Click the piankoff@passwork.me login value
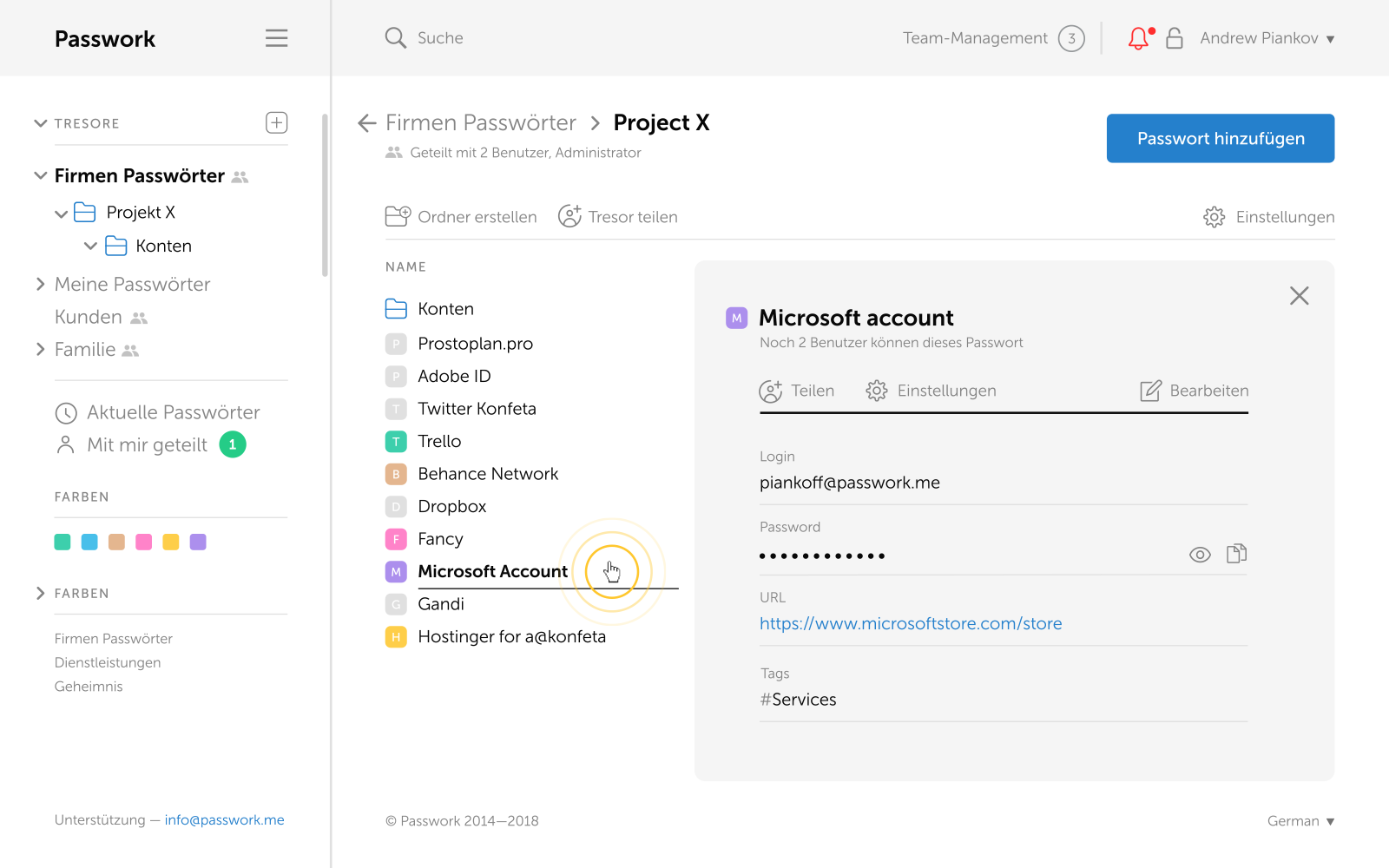The width and height of the screenshot is (1389, 868). coord(850,483)
